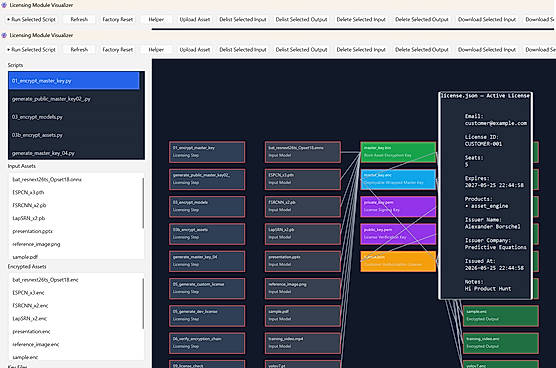Click the Hi Product Hunt notes value

point(488,289)
